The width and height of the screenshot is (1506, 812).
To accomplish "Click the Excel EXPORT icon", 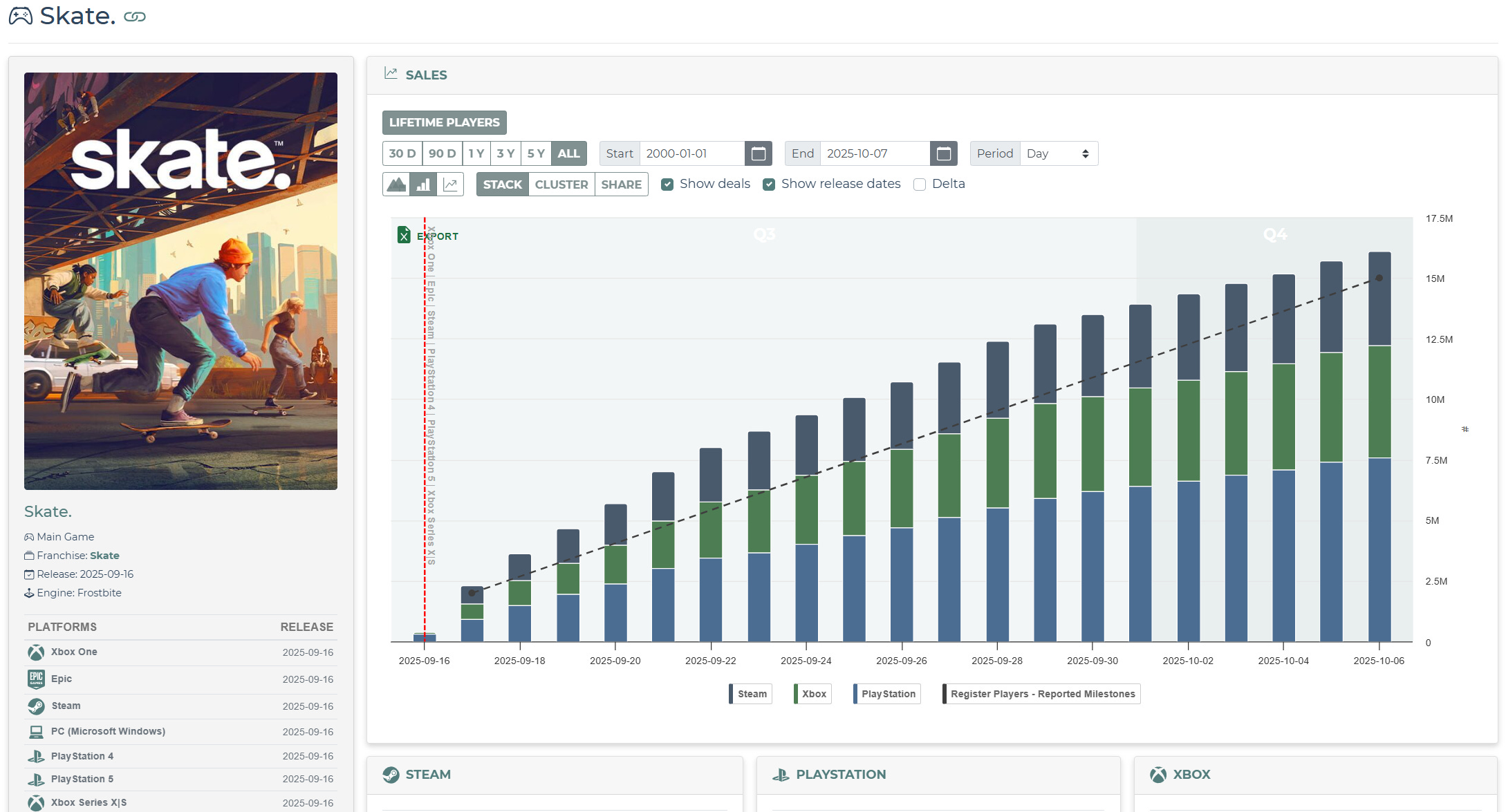I will [x=404, y=236].
